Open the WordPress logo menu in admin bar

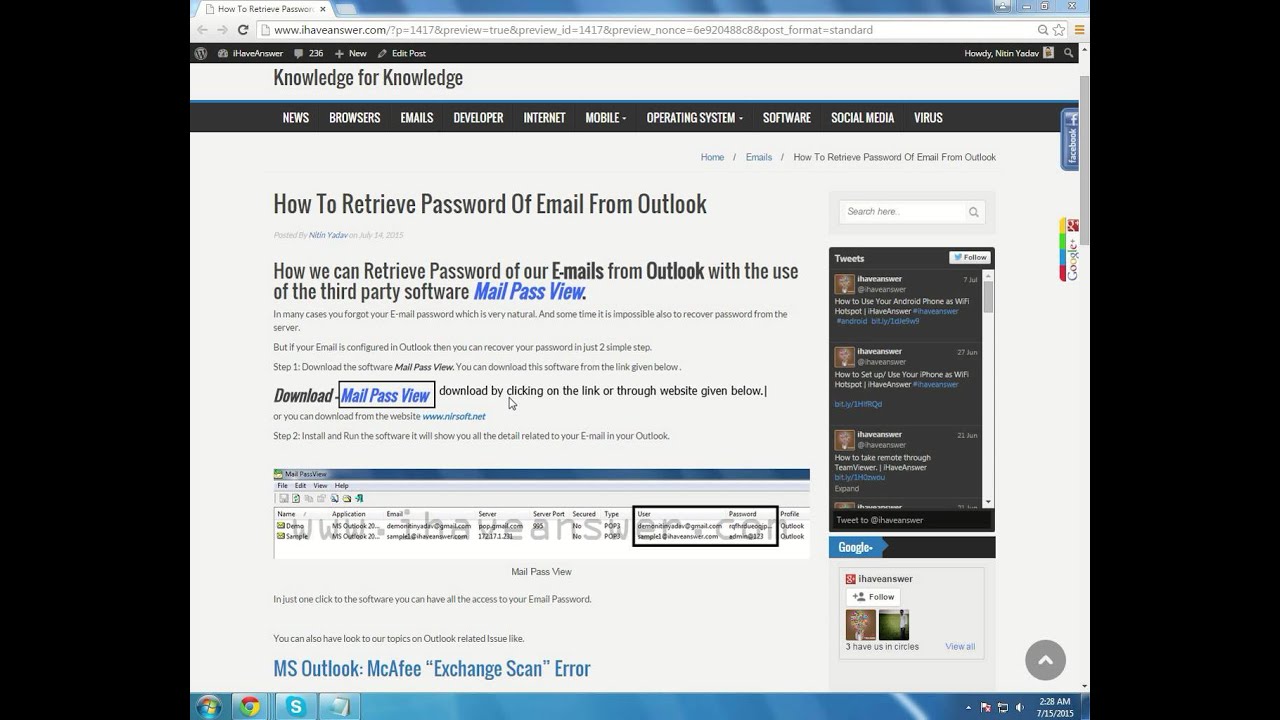click(x=201, y=53)
